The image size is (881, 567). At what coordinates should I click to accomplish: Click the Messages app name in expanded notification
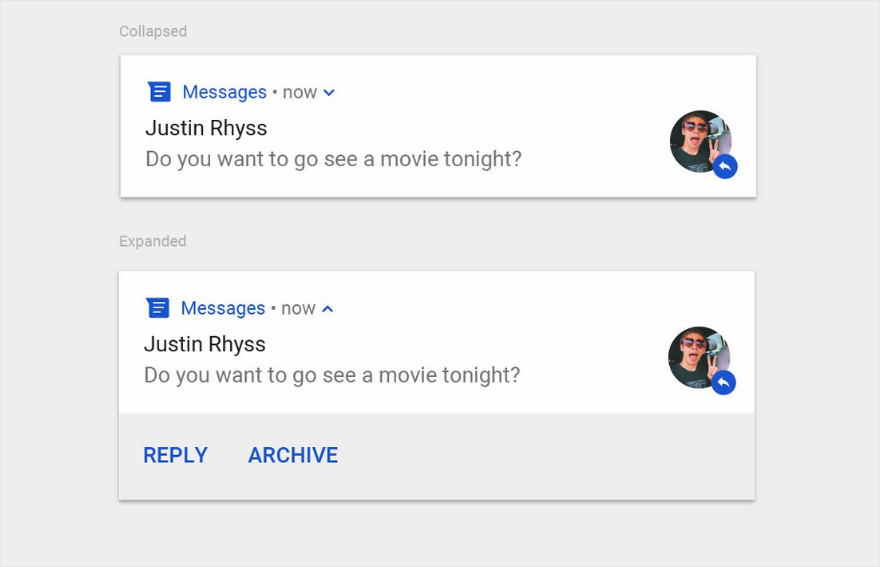click(x=223, y=308)
